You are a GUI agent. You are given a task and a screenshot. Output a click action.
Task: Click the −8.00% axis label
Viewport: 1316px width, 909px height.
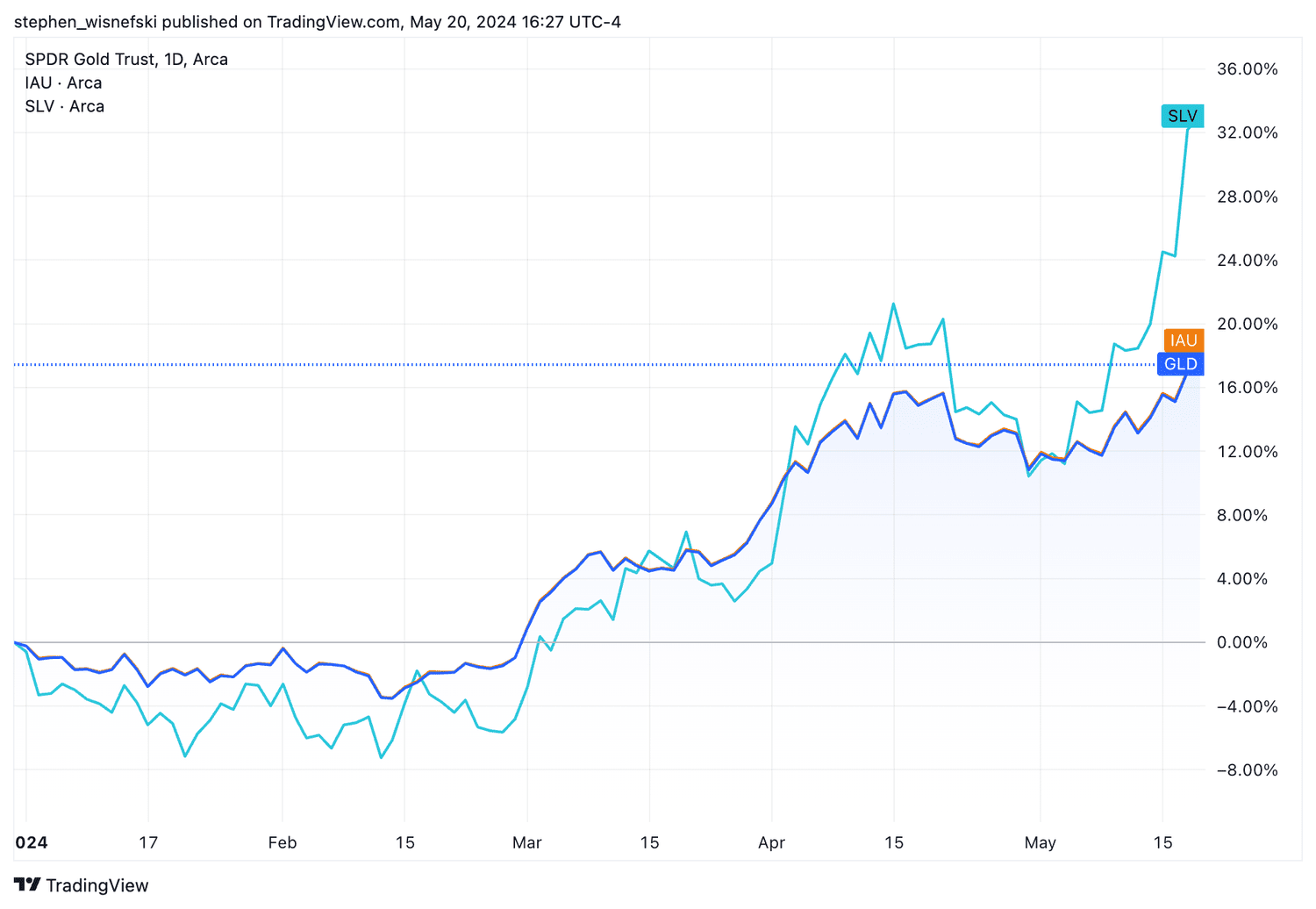(x=1247, y=769)
